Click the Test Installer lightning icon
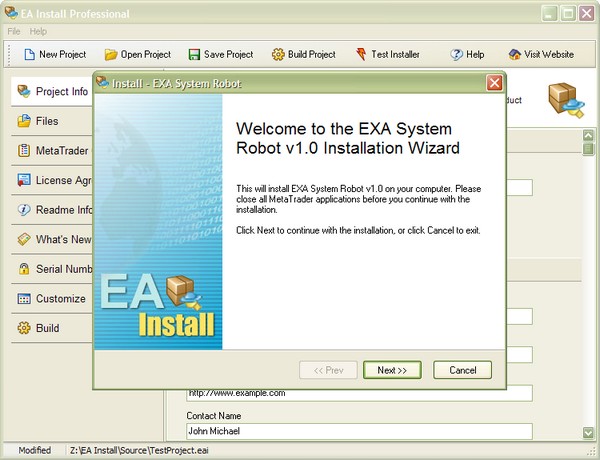The image size is (600, 460). [x=361, y=54]
